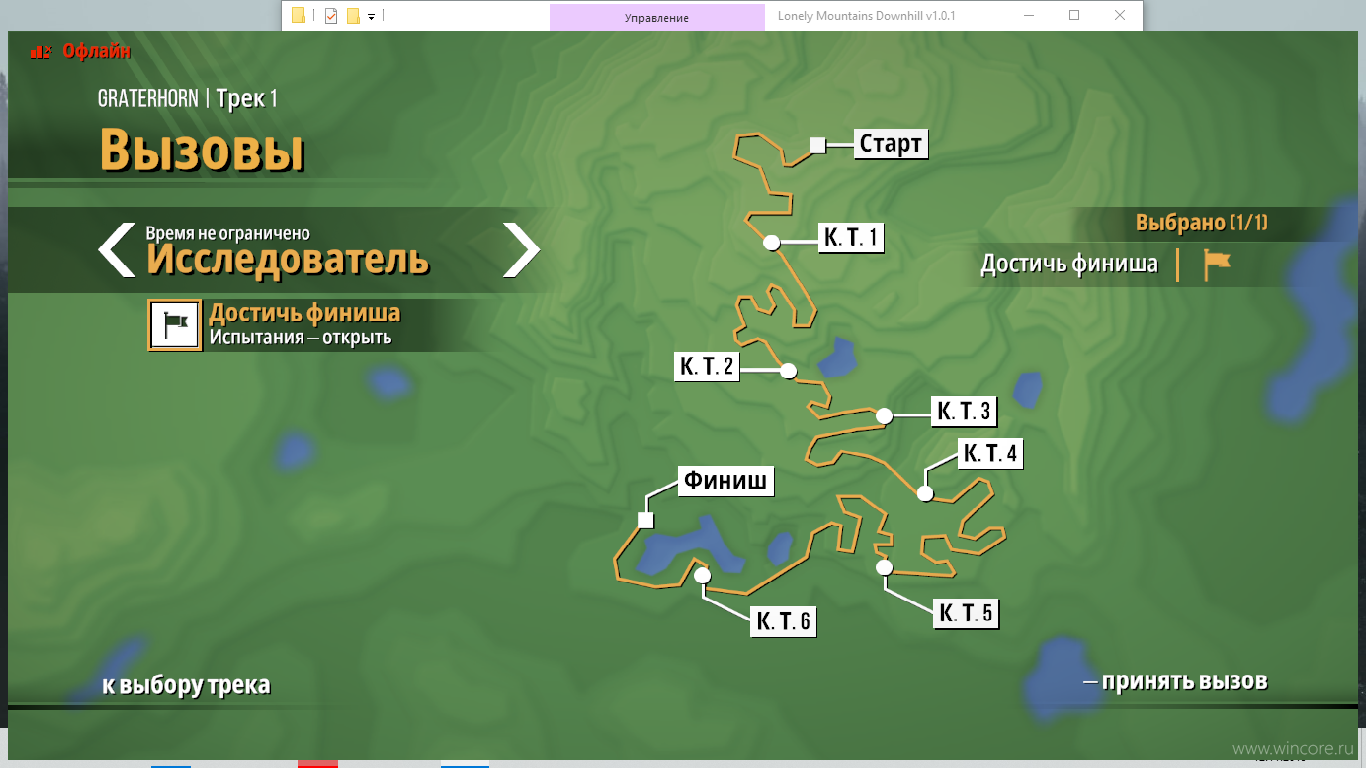Minimize the Explorer window

click(x=1029, y=15)
